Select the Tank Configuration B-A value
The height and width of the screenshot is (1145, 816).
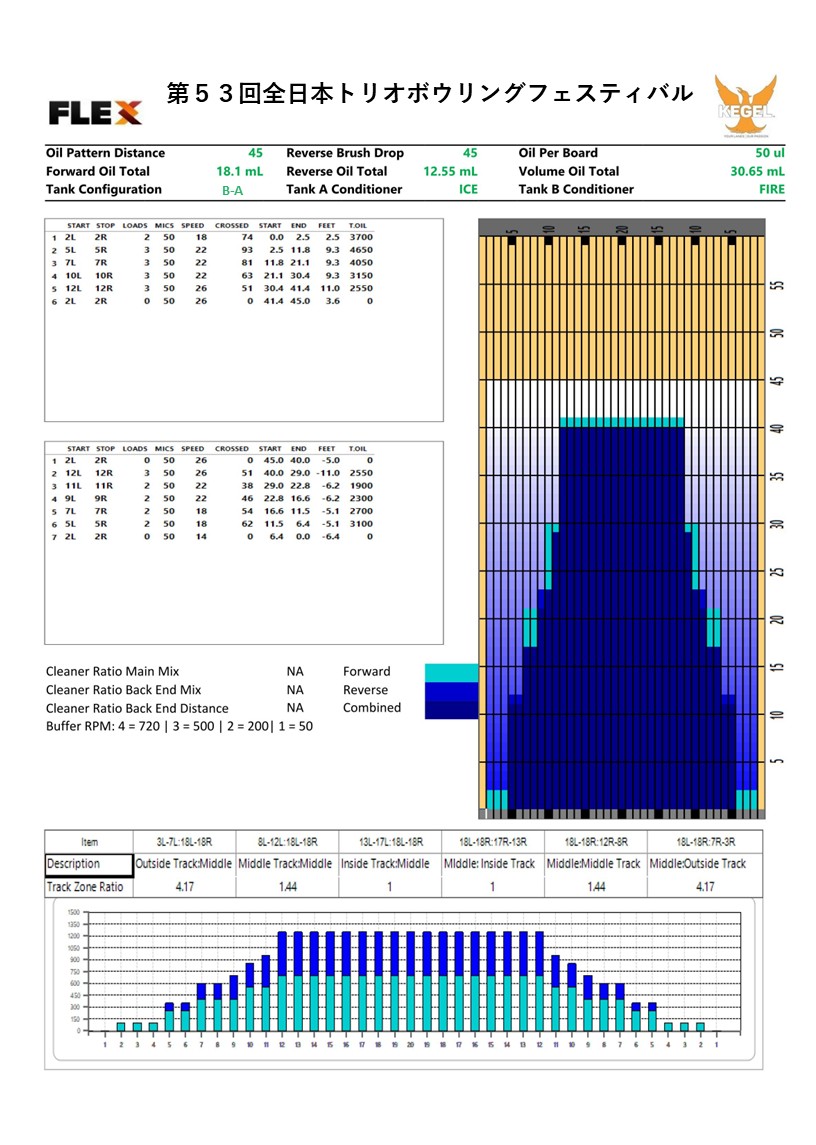click(x=232, y=190)
